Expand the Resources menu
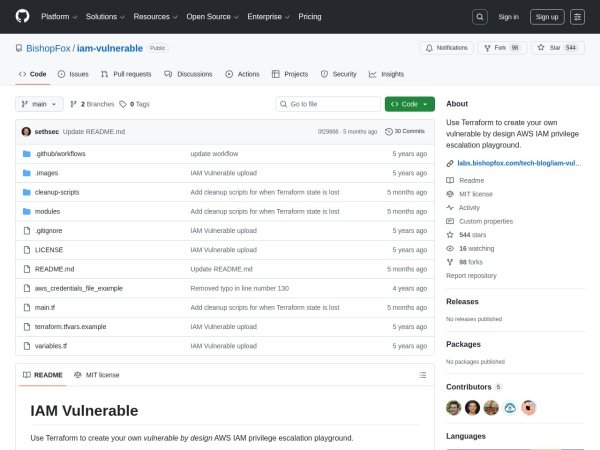 155,17
